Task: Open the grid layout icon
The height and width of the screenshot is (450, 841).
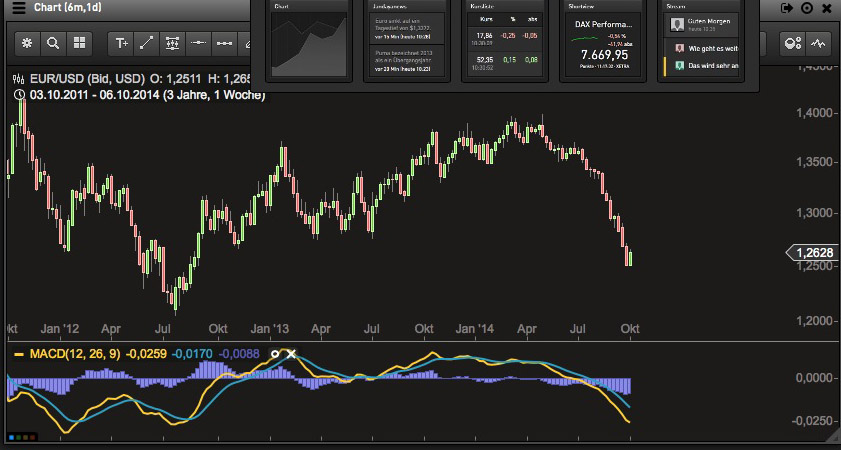Action: pyautogui.click(x=79, y=44)
